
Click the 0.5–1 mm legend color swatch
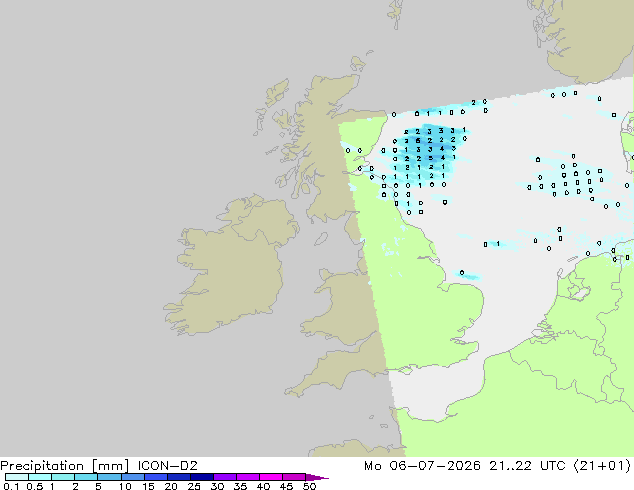coord(40,477)
